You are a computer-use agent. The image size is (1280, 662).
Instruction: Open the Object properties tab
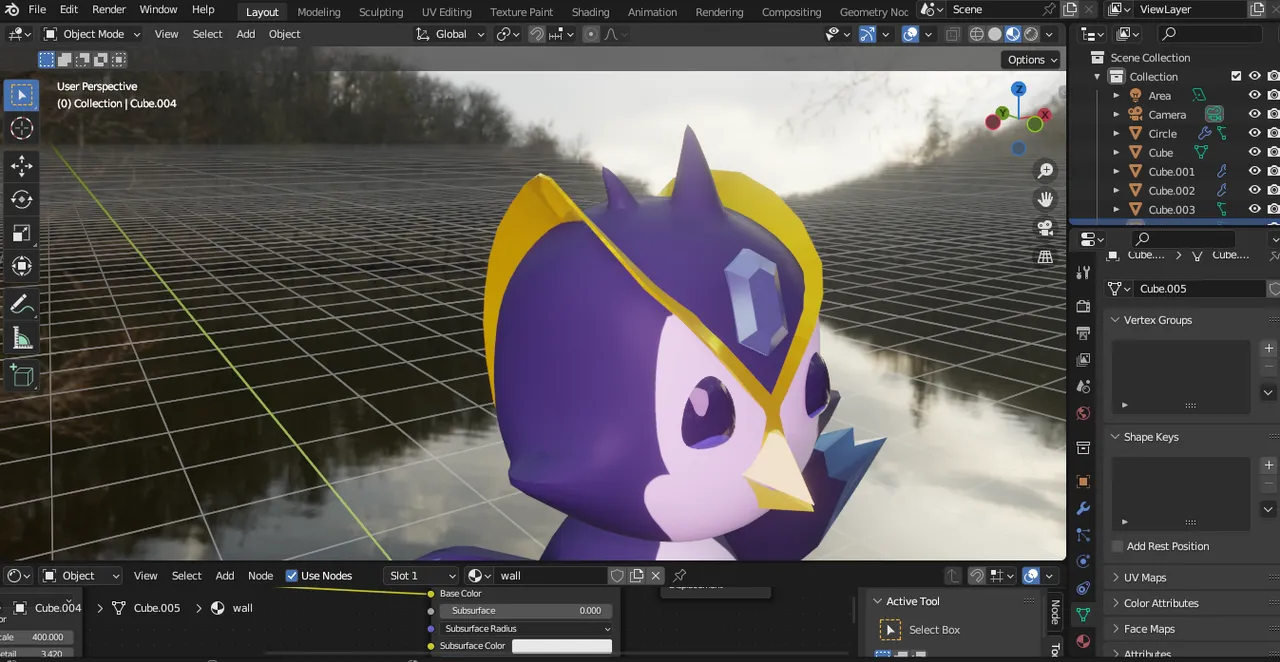pyautogui.click(x=1083, y=482)
